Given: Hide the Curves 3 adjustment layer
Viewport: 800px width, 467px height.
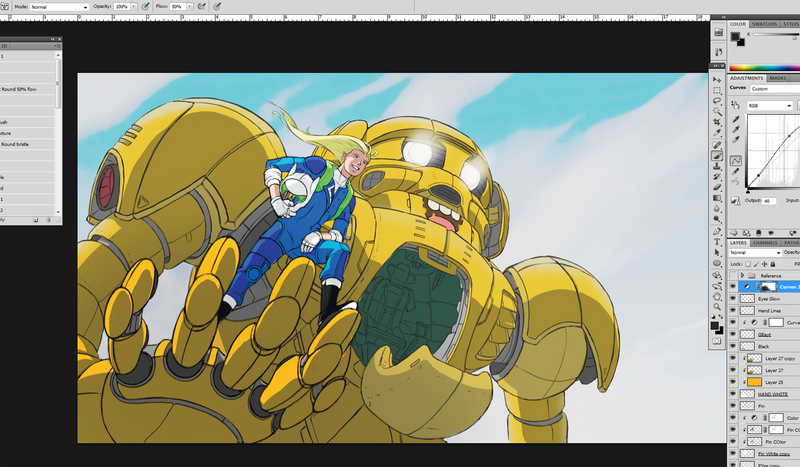Looking at the screenshot, I should click(733, 287).
